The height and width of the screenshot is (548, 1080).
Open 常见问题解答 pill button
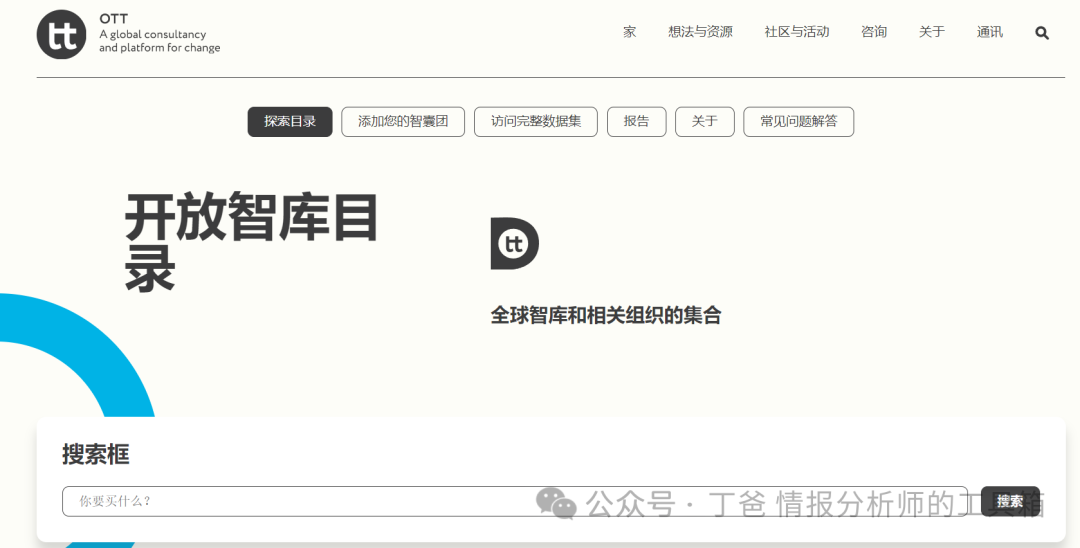tap(799, 122)
